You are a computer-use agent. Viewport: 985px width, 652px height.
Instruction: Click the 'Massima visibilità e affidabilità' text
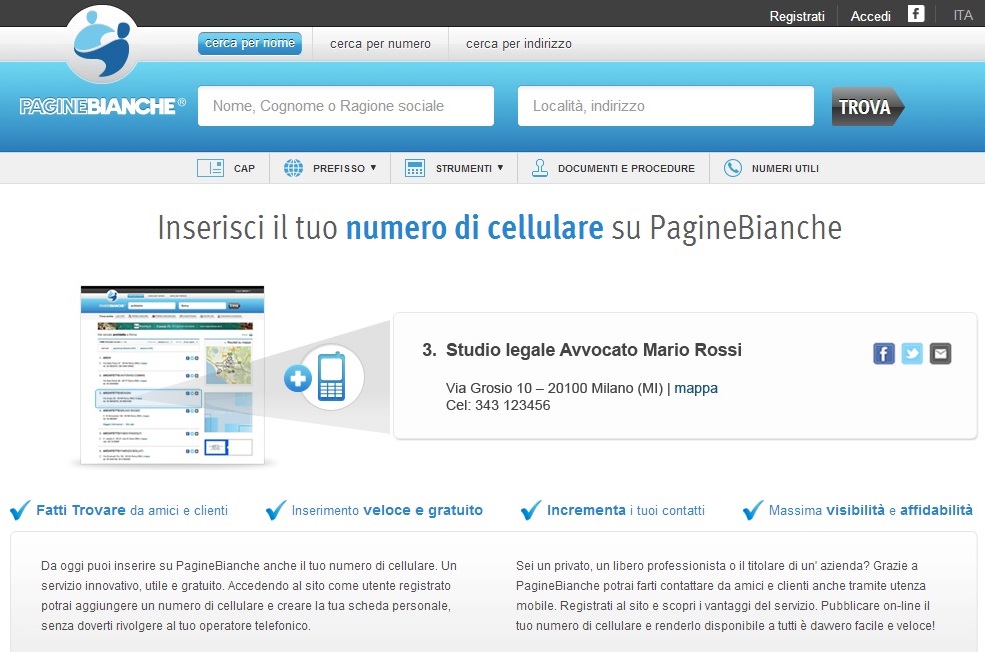(x=871, y=510)
